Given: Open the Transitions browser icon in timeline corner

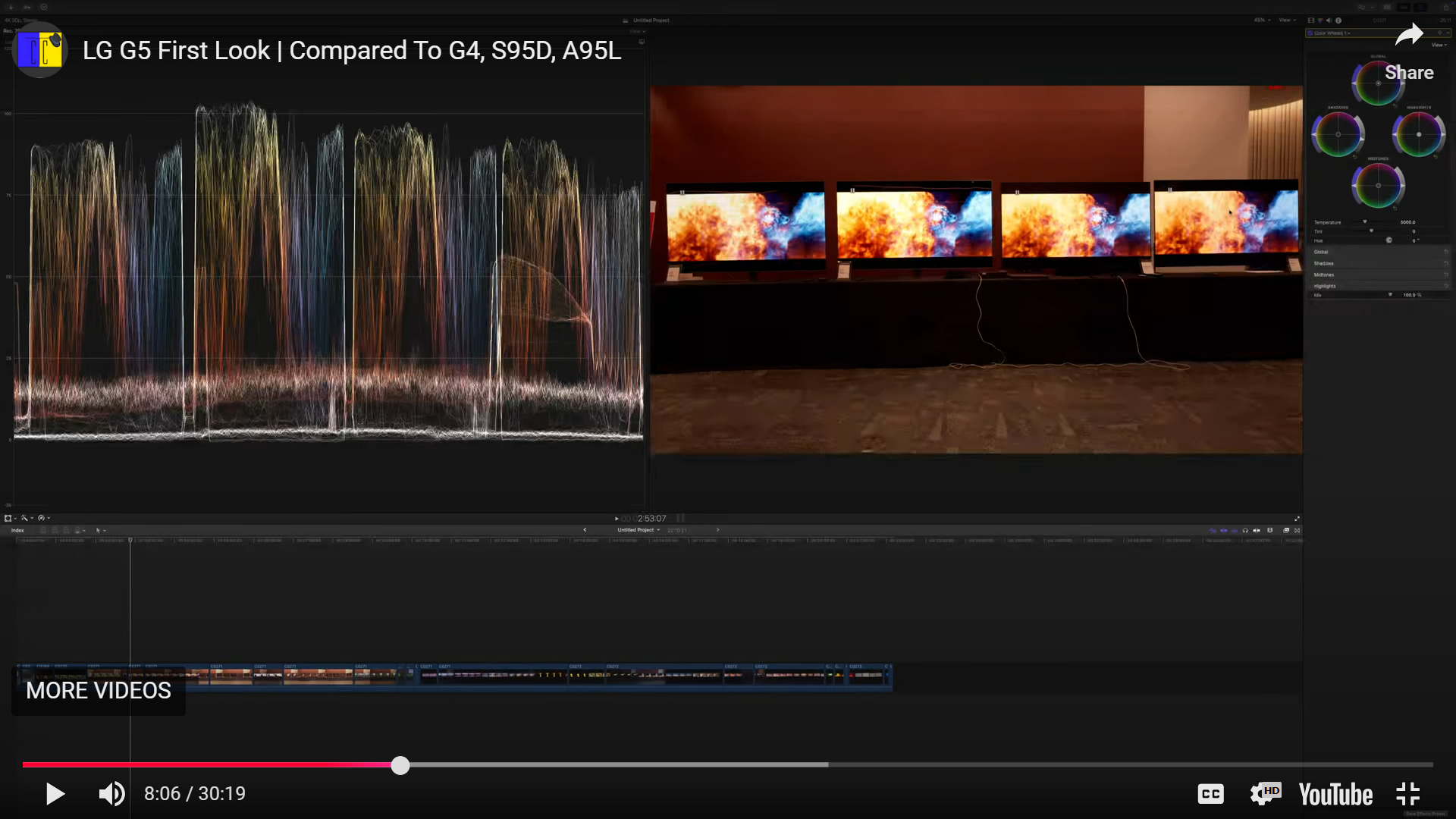Looking at the screenshot, I should tap(1297, 531).
